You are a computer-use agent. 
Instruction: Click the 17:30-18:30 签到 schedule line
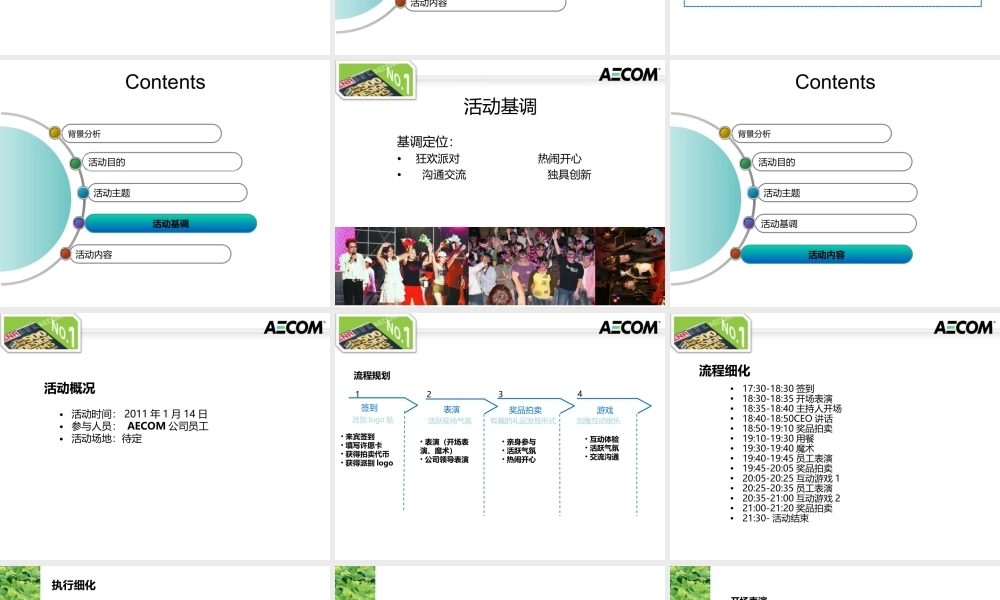[778, 388]
